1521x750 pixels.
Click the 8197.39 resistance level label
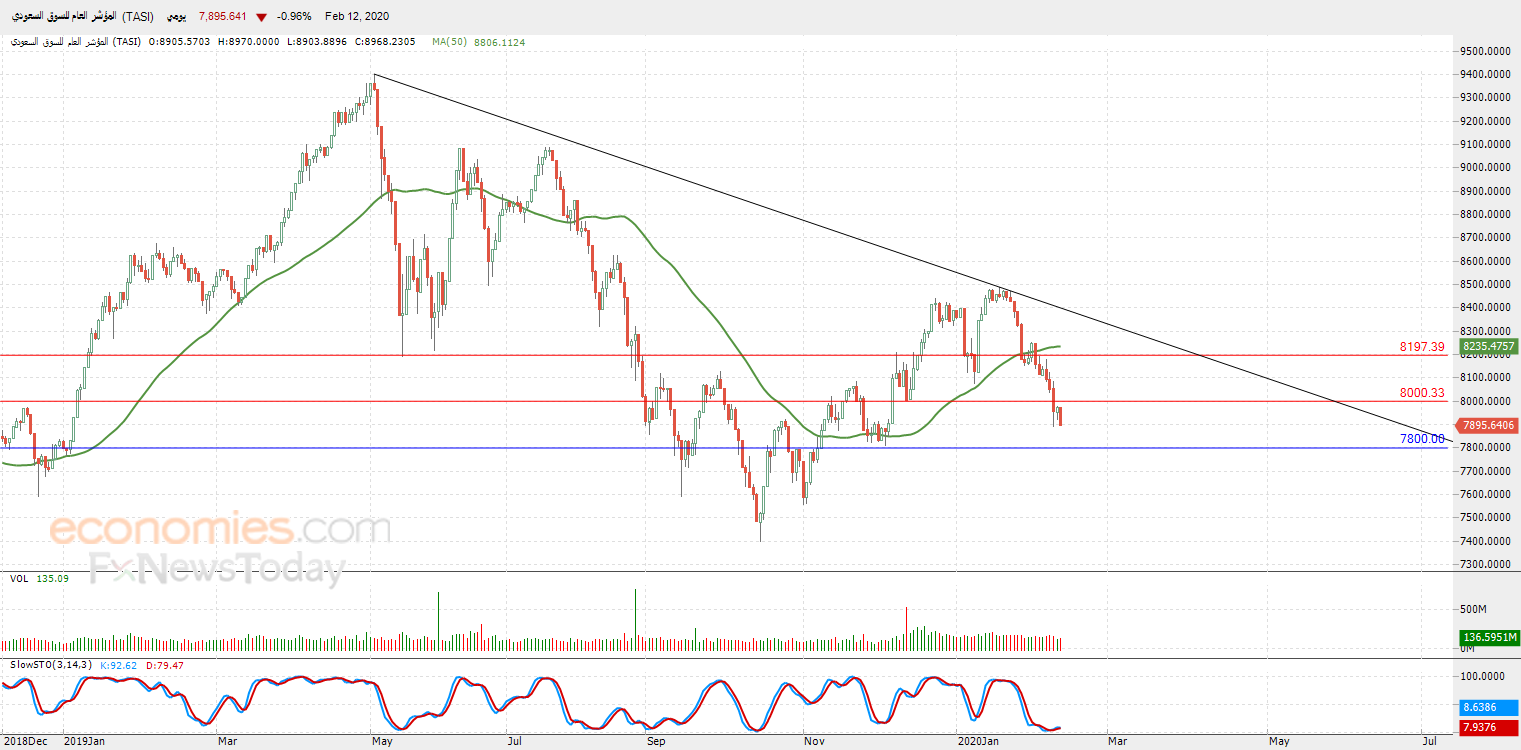point(1422,347)
